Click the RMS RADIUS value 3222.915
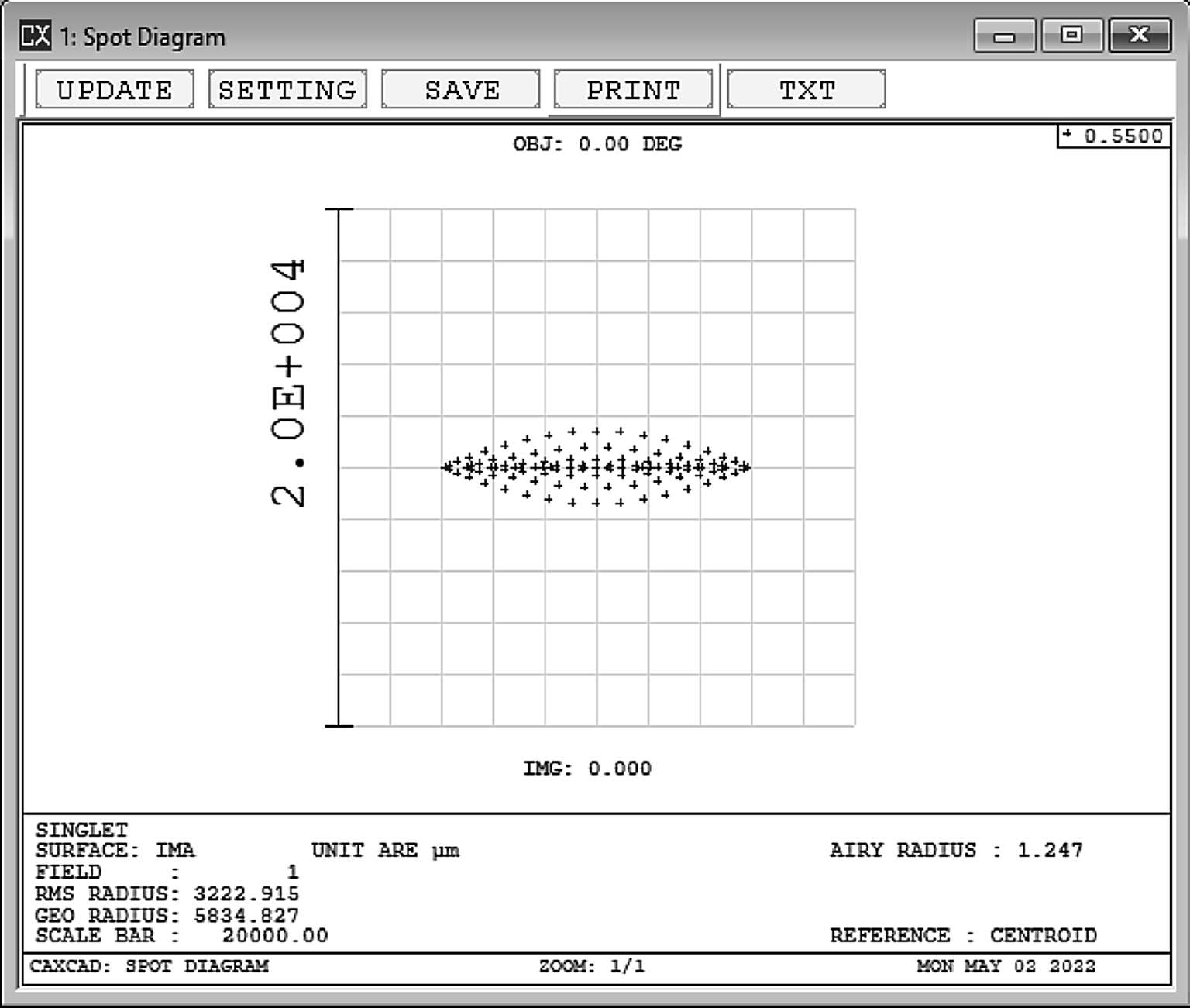 [x=246, y=894]
